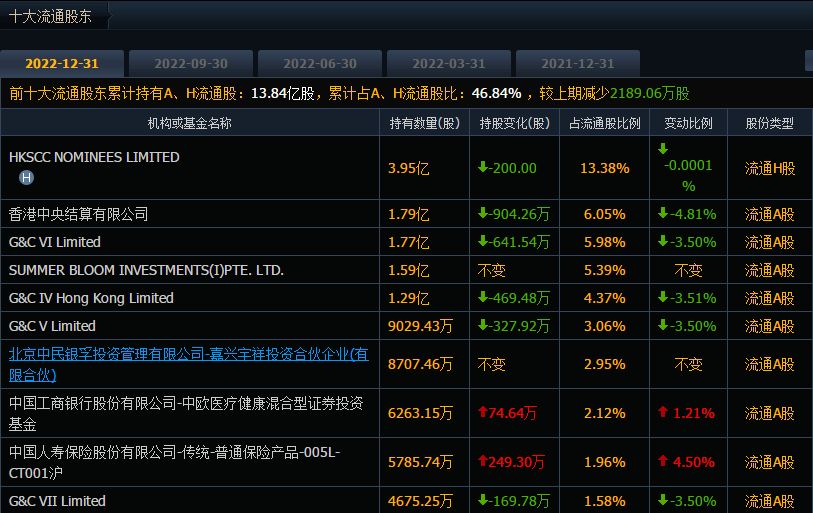Click the -3.51% change ratio
This screenshot has height=513, width=813.
pos(687,298)
